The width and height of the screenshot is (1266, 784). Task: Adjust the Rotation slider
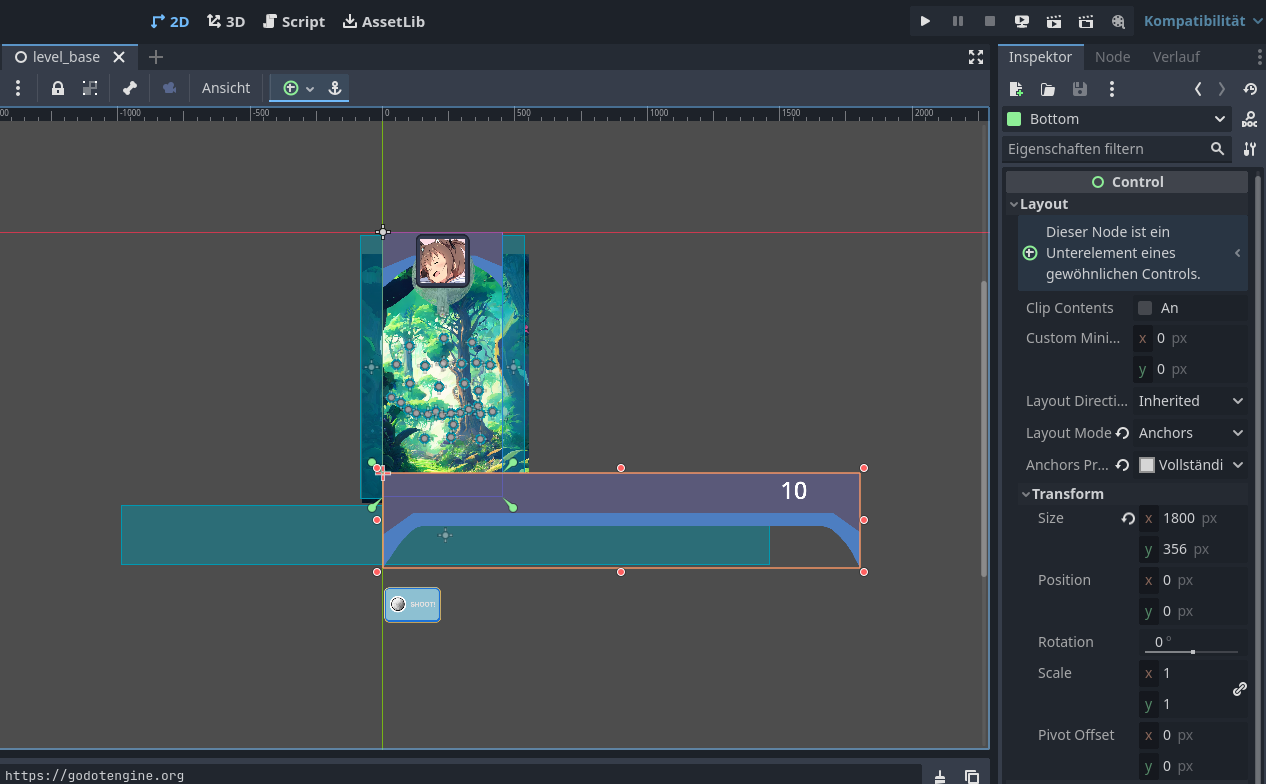(1191, 652)
